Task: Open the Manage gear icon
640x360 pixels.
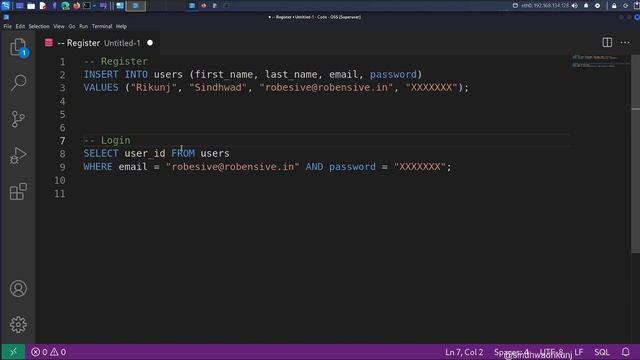Action: (18, 324)
